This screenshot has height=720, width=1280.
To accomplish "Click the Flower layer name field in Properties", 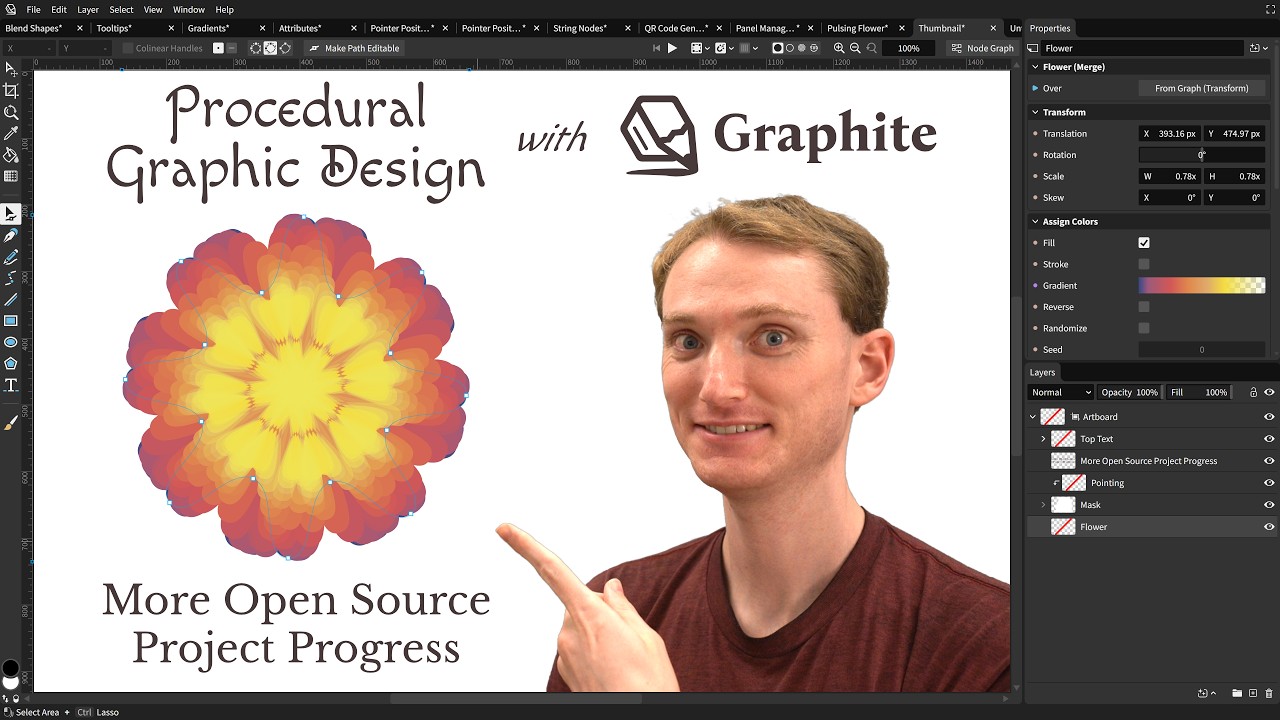I will coord(1143,48).
